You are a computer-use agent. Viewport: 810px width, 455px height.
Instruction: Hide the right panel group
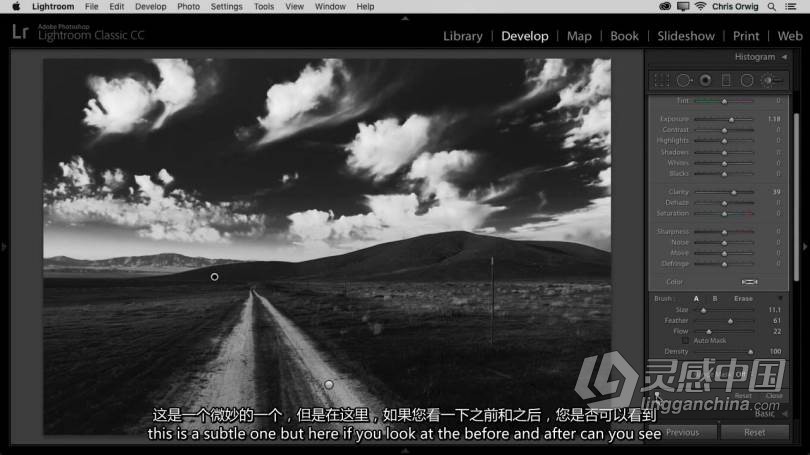[x=805, y=247]
